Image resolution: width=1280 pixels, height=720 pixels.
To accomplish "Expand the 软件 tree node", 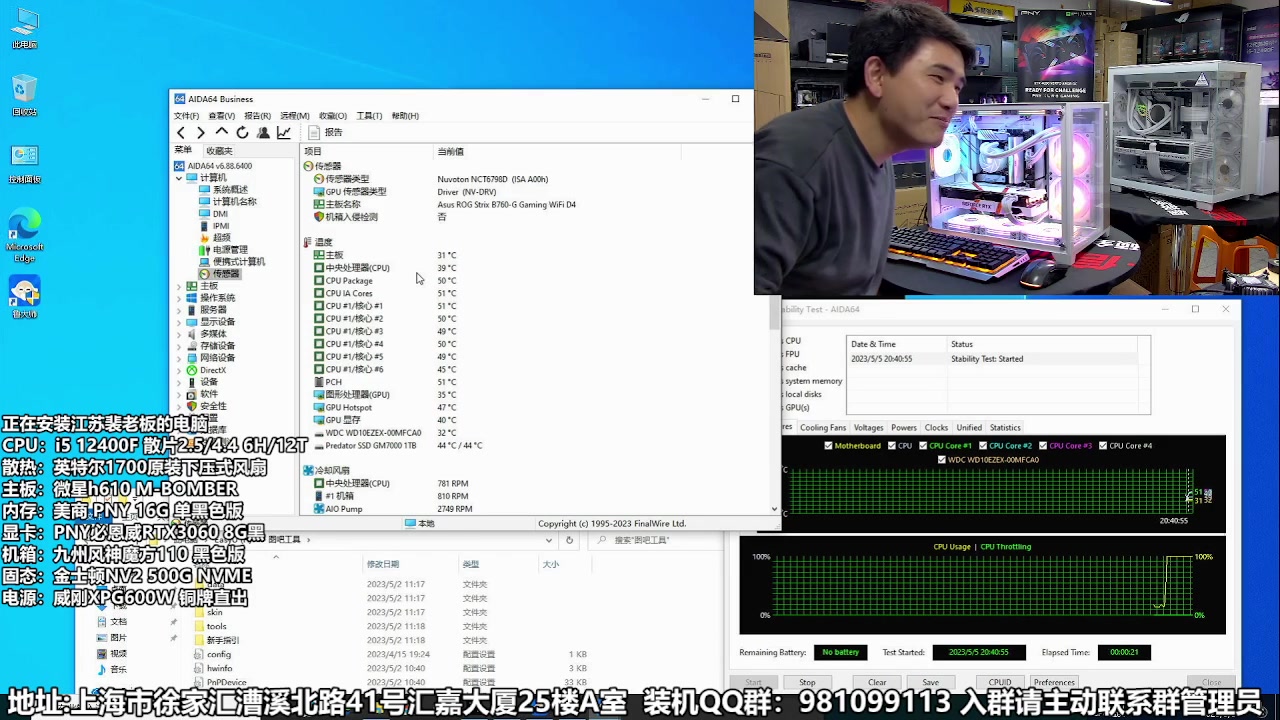I will [179, 394].
